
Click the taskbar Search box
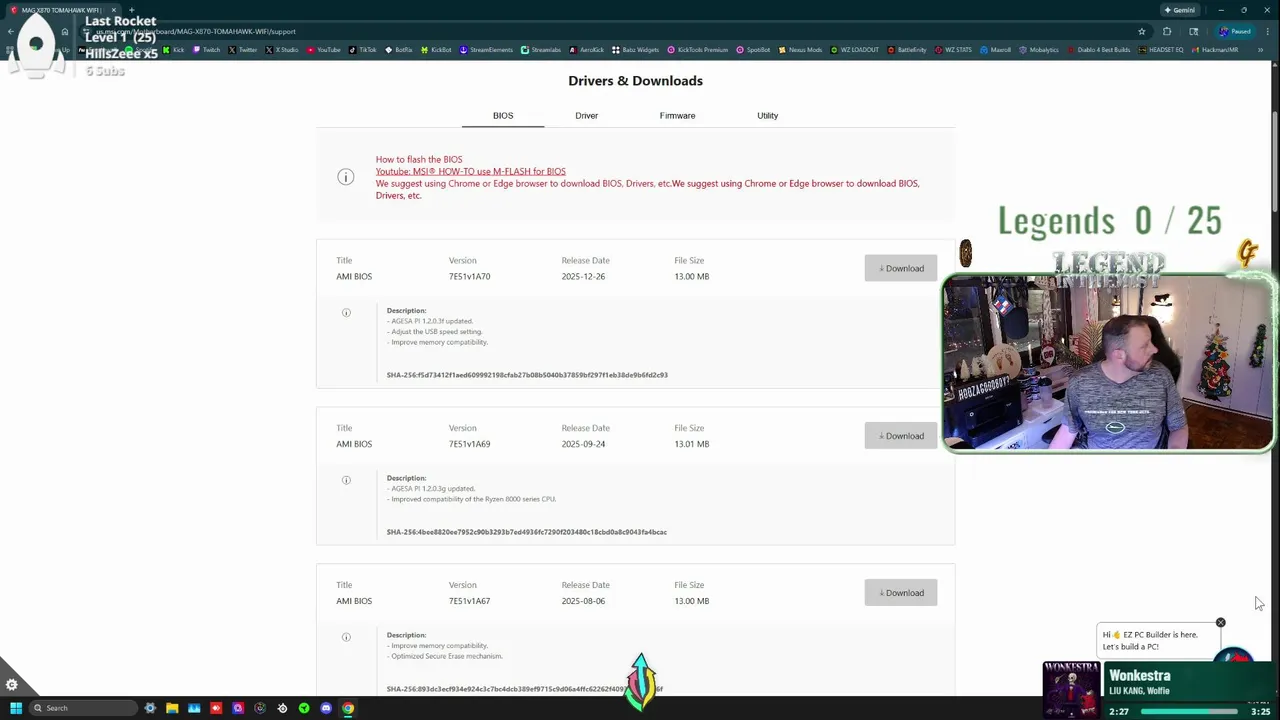click(83, 708)
